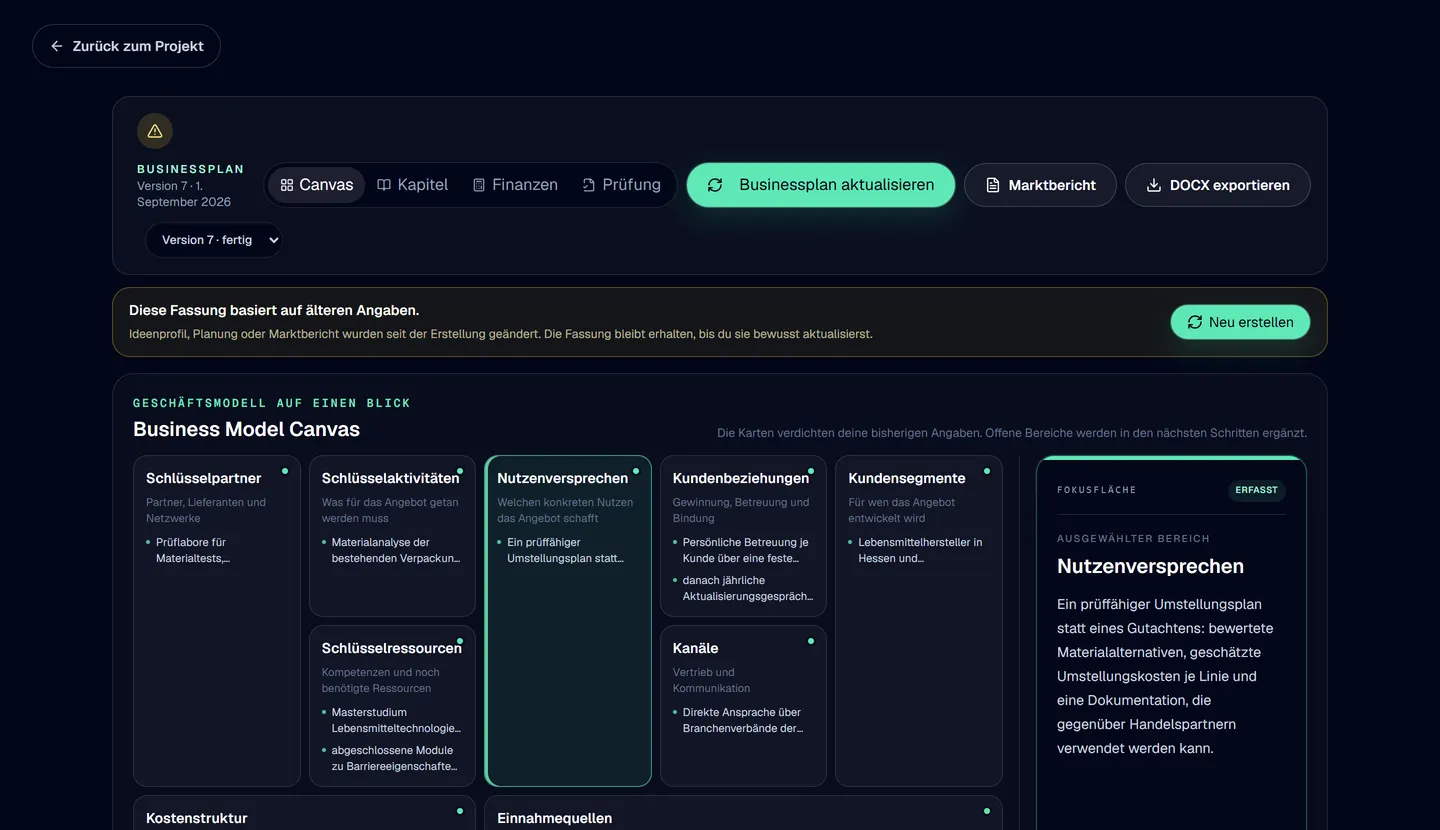Click the FOKUSFLÄCHE label in the side panel
The image size is (1440, 830).
click(x=1097, y=490)
